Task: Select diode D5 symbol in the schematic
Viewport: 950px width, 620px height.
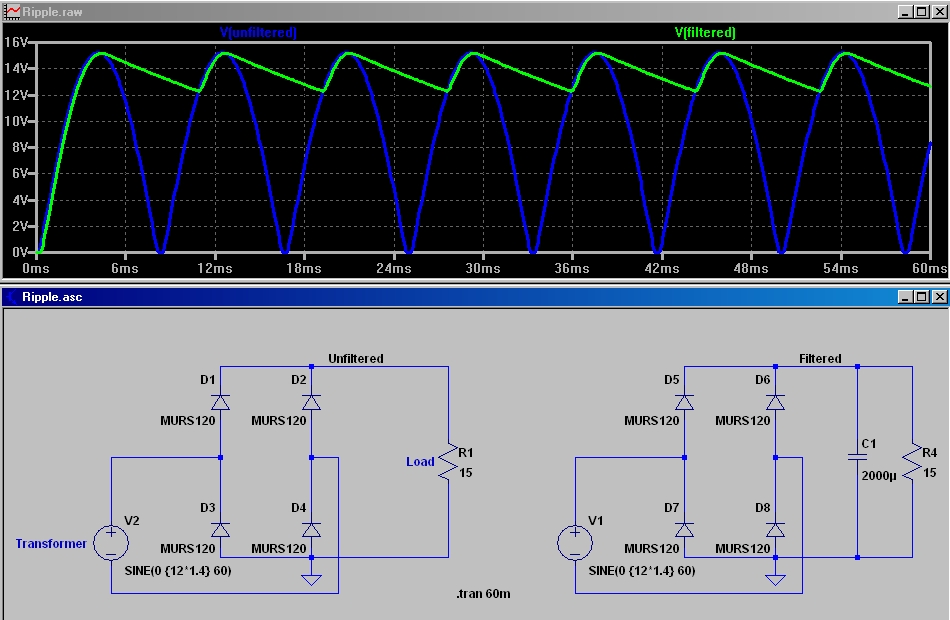Action: [x=685, y=402]
